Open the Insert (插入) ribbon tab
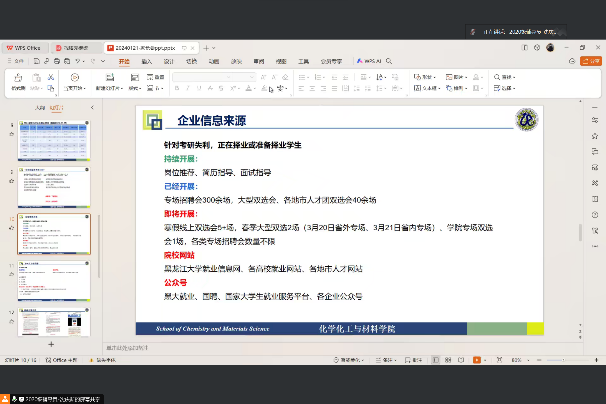Image resolution: width=606 pixels, height=404 pixels. 147,60
